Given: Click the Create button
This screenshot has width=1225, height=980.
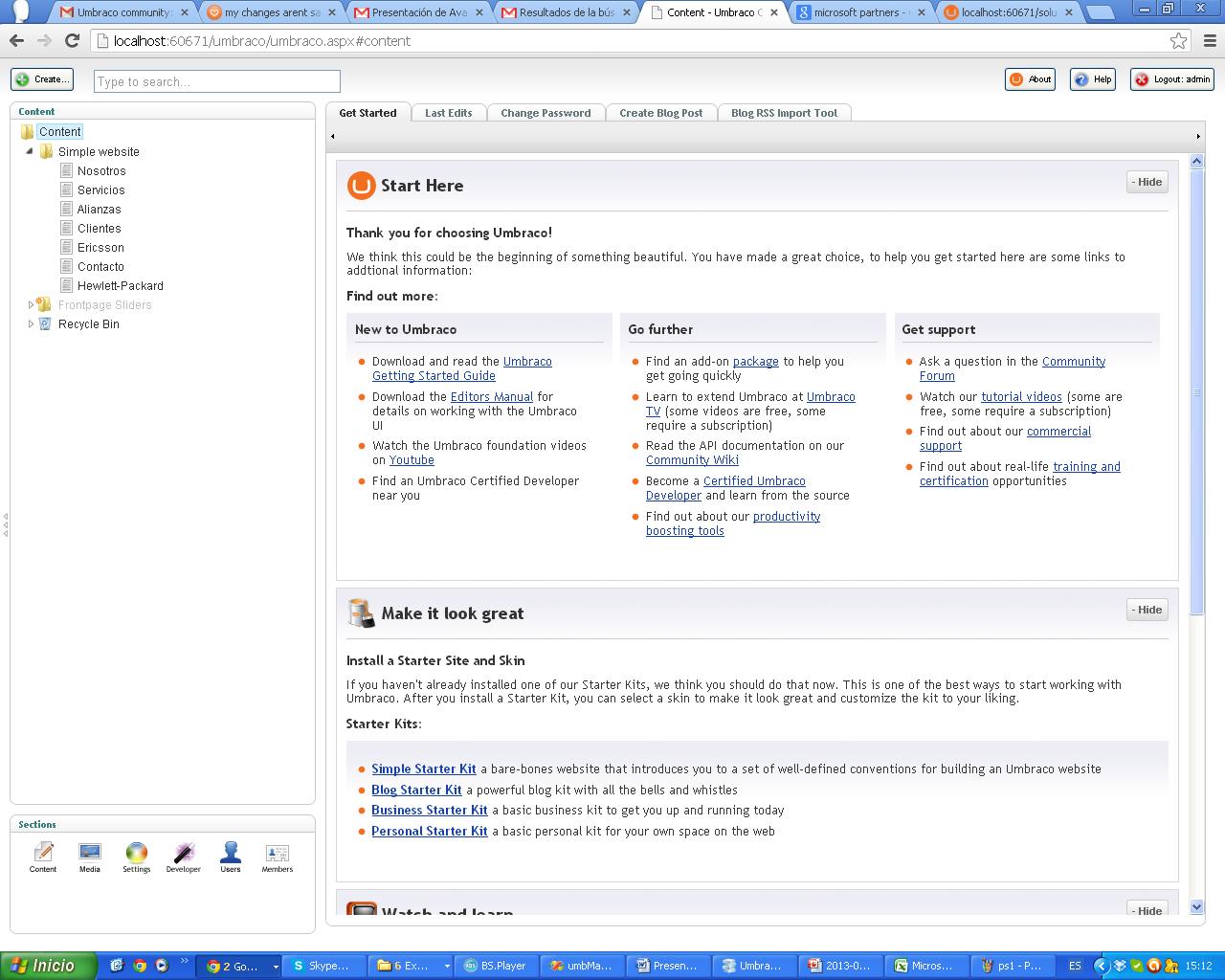Looking at the screenshot, I should [42, 79].
